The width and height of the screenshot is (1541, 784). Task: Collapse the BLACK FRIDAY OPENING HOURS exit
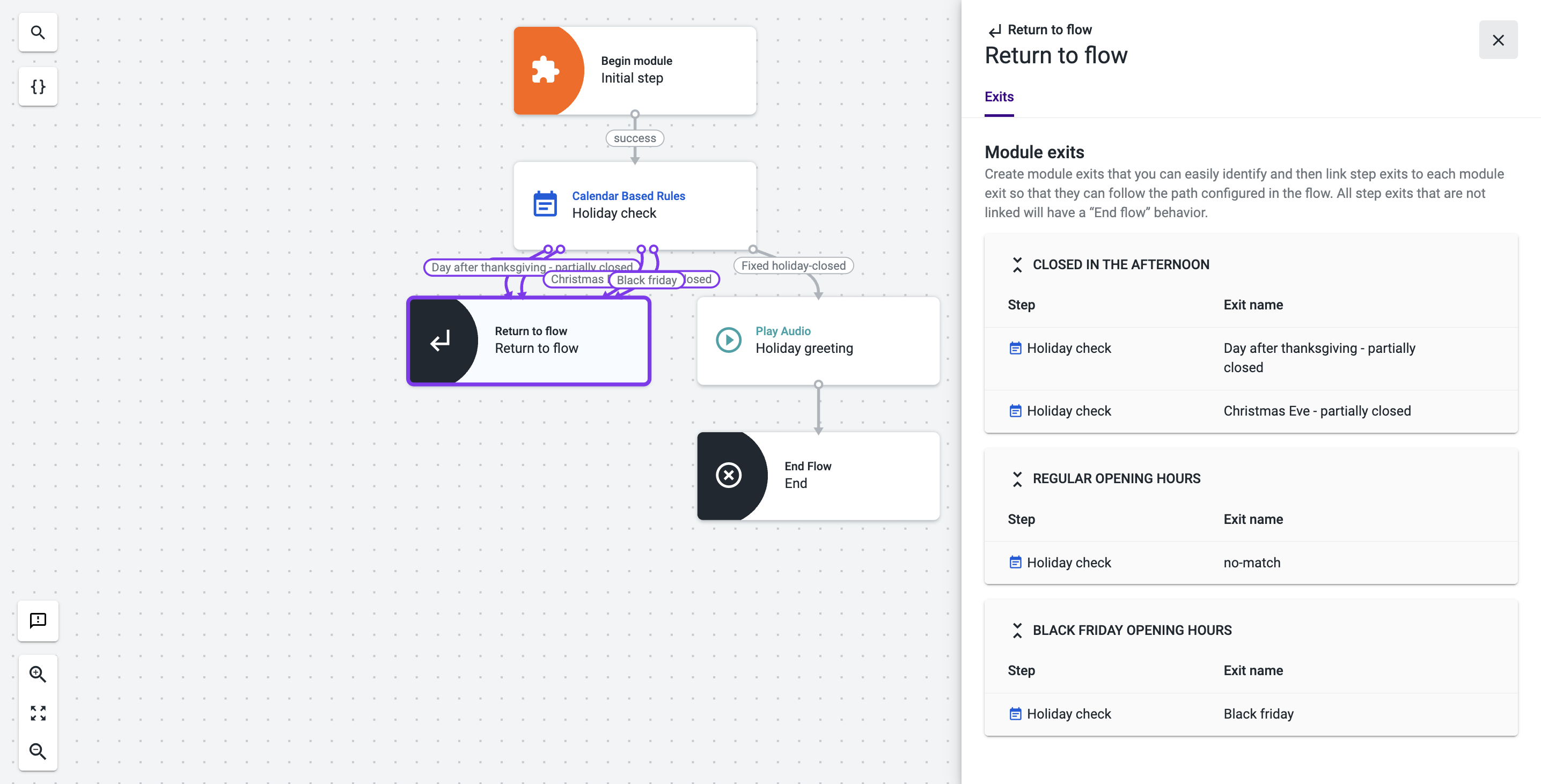[1017, 630]
